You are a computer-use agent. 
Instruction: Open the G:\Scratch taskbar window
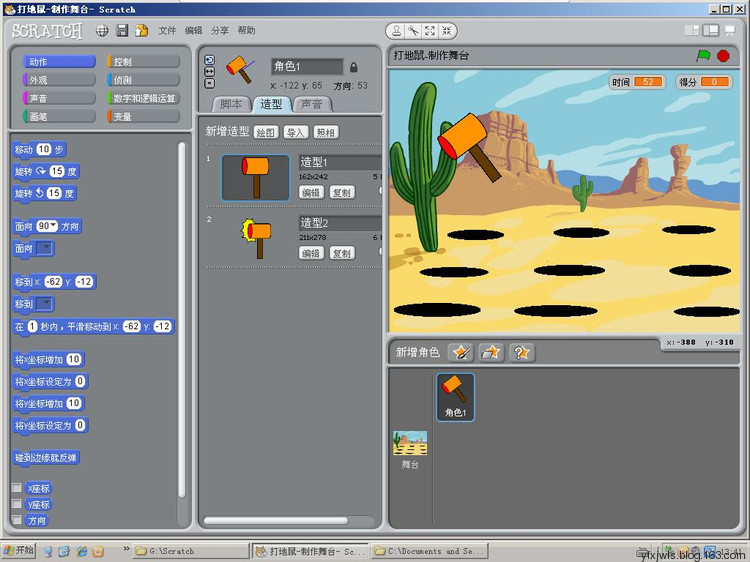point(190,551)
